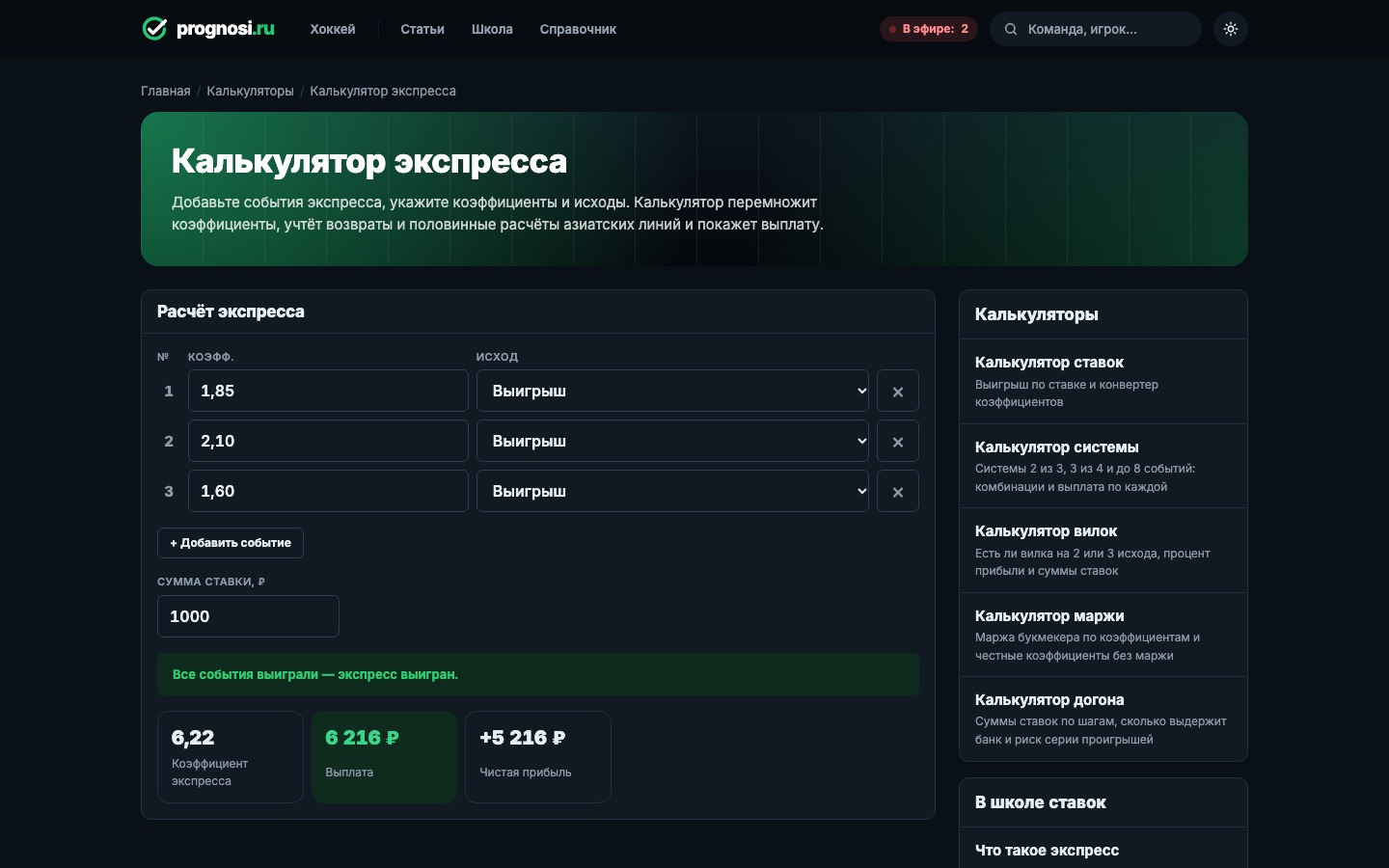Click the net profit value '+5 216 ₽'
Image resolution: width=1389 pixels, height=868 pixels.
tap(523, 738)
